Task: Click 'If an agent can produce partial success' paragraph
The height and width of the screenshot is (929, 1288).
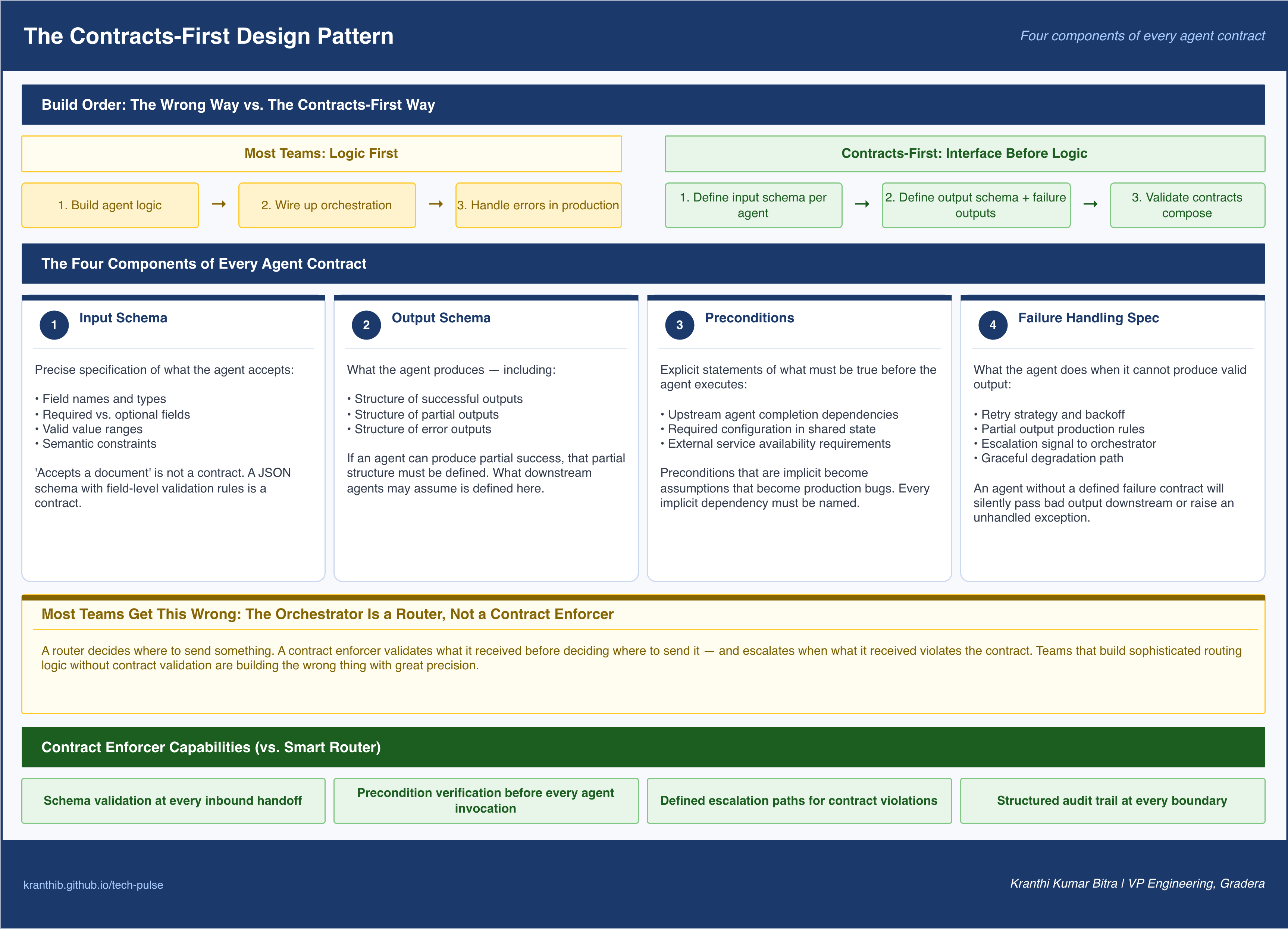Action: click(486, 473)
